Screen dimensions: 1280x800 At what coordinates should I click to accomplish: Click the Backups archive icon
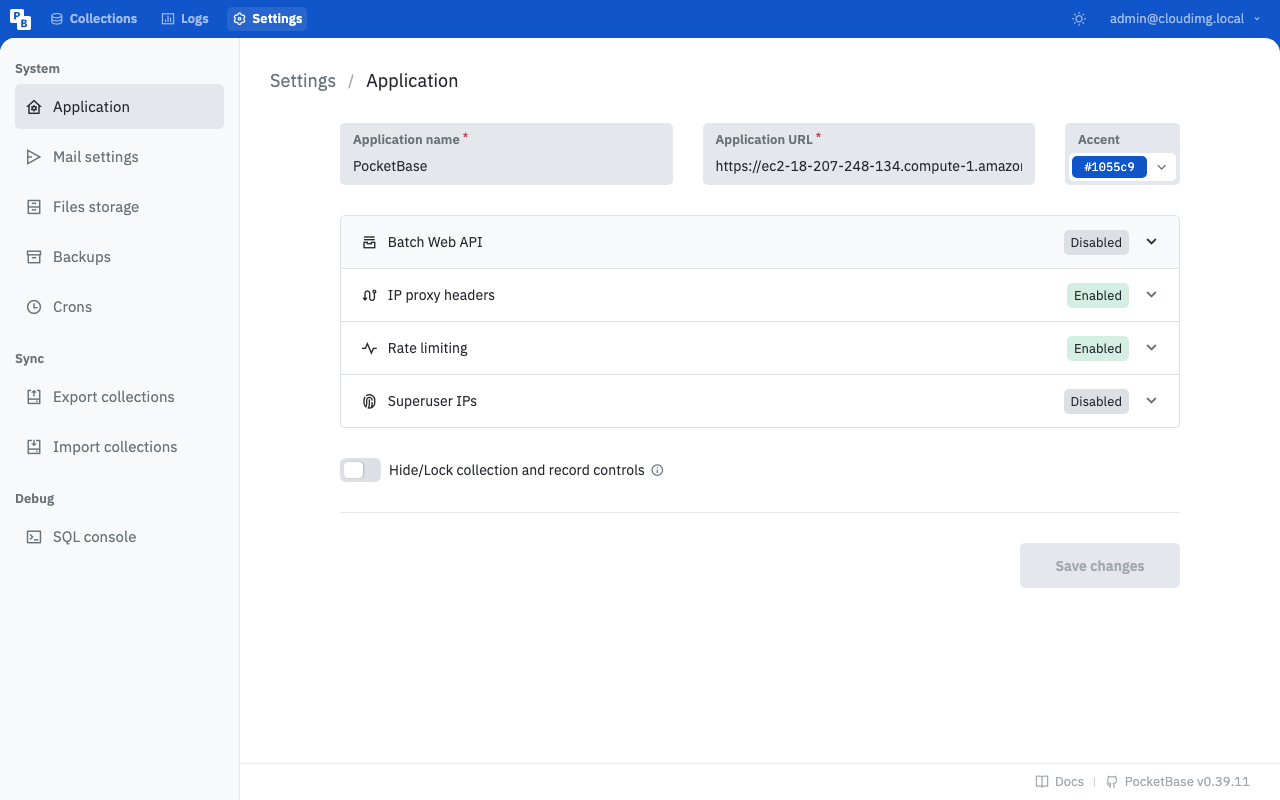[34, 257]
